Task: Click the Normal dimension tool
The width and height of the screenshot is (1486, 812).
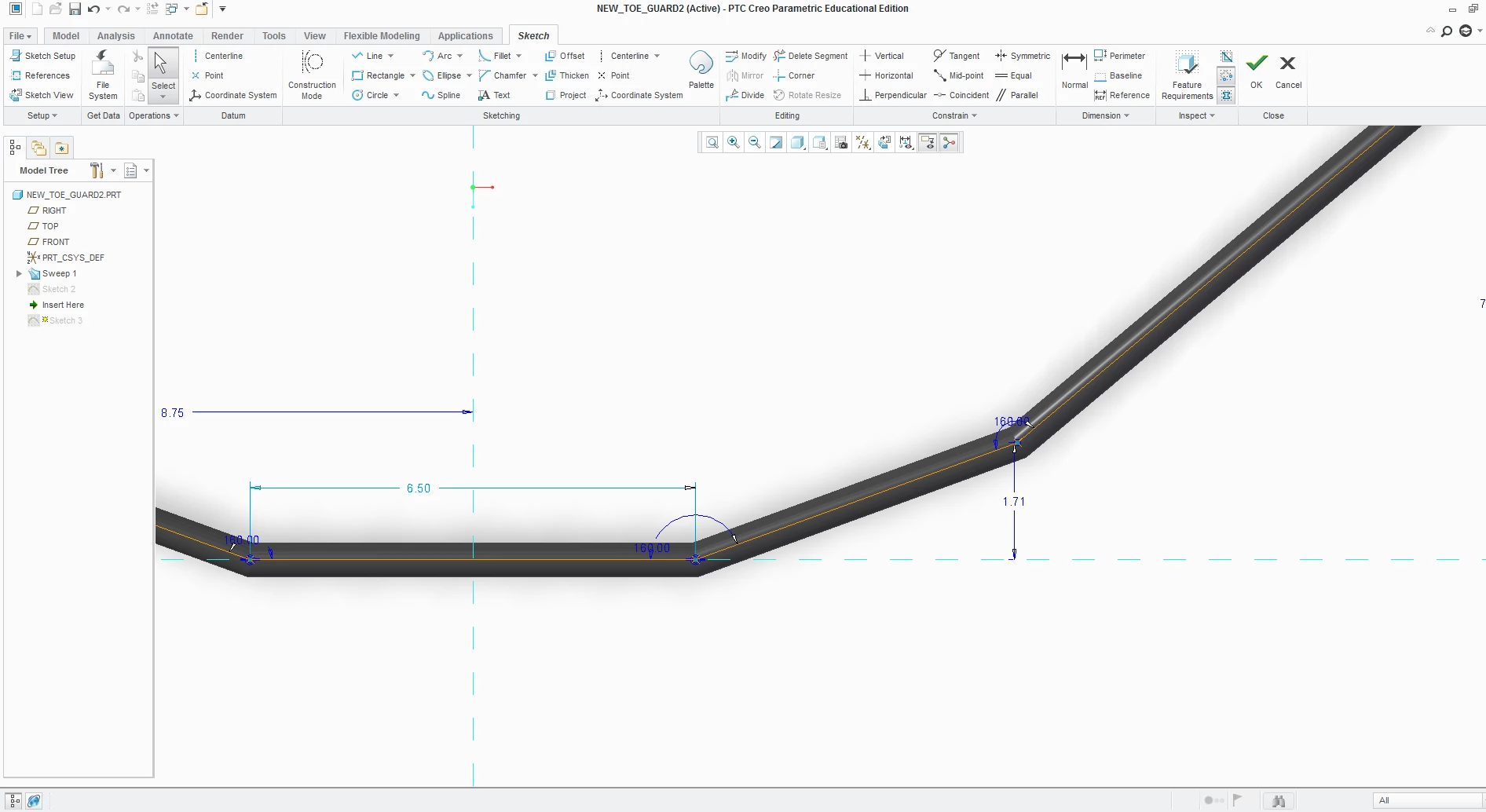Action: pos(1074,71)
